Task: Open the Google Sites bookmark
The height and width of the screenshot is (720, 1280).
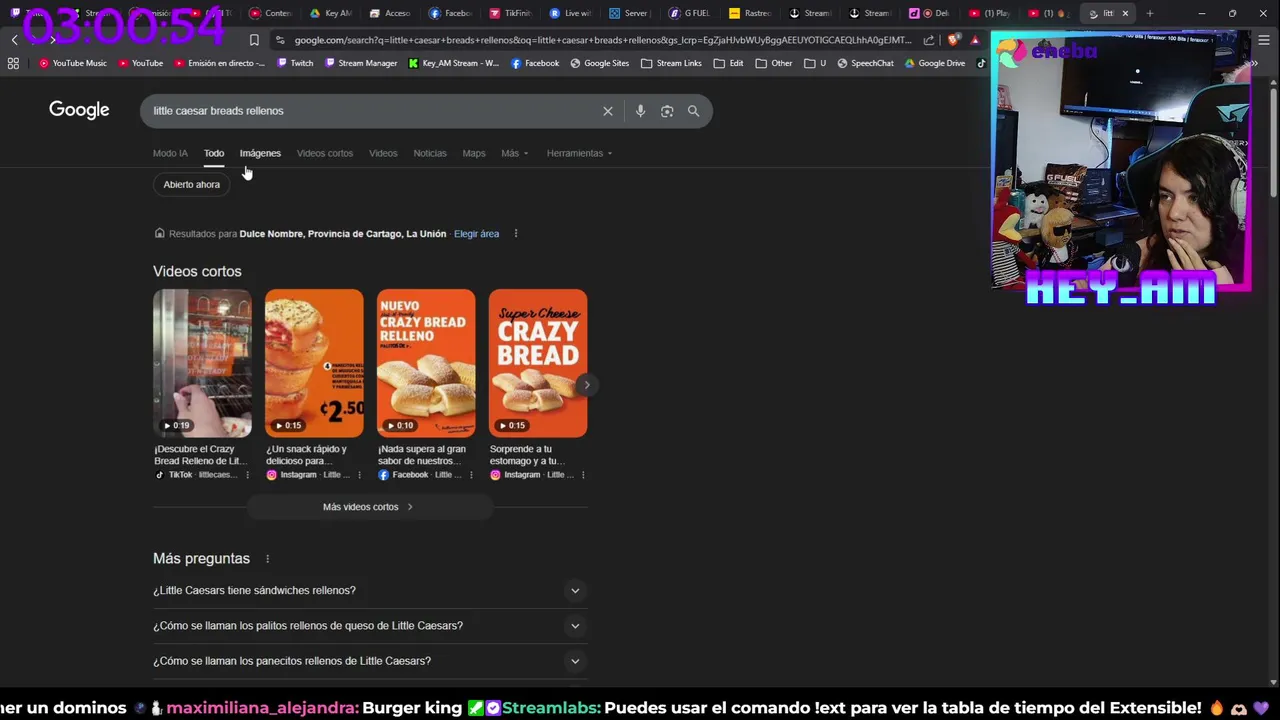Action: click(x=600, y=63)
